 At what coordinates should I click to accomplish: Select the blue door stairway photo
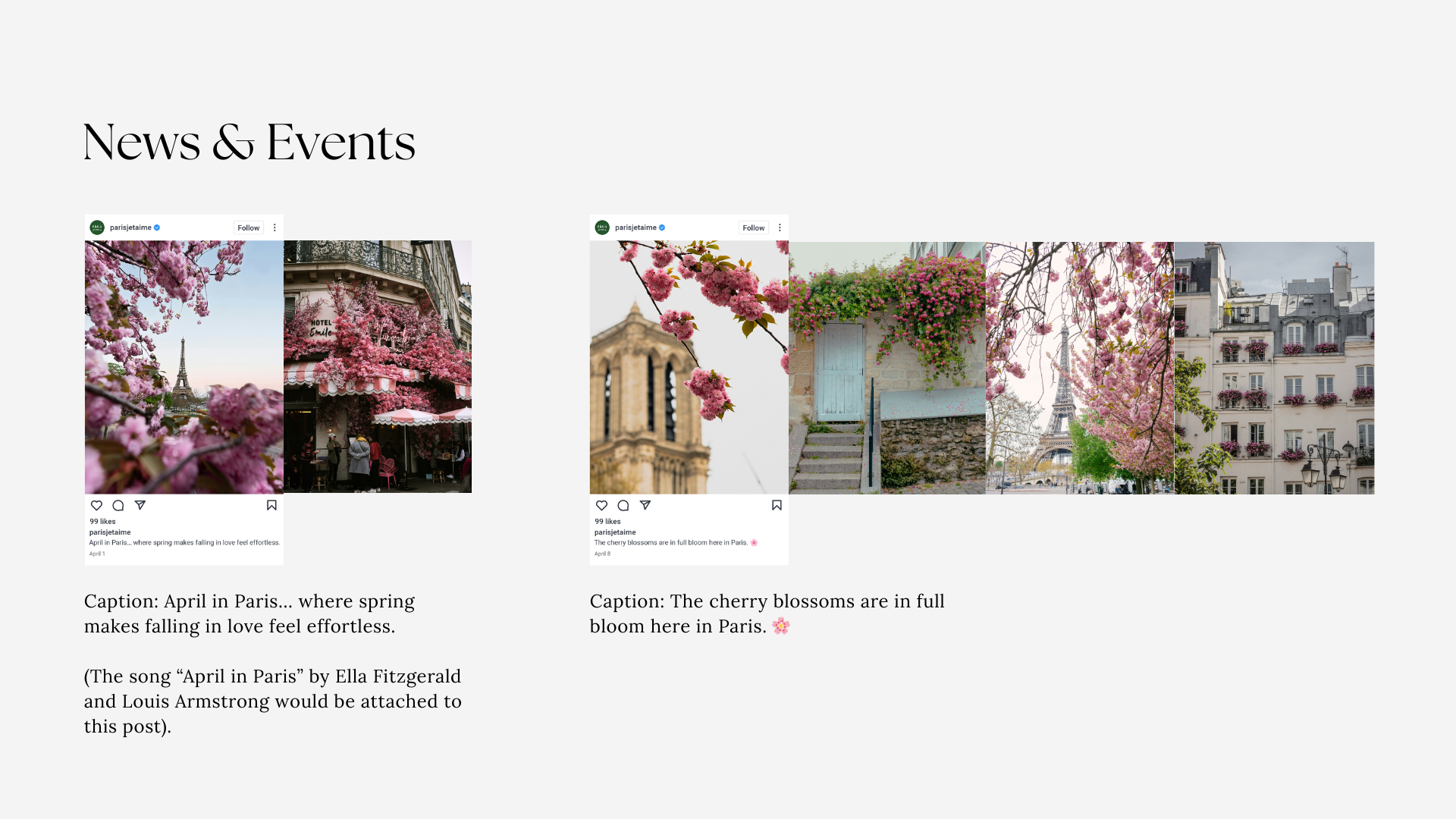[886, 369]
